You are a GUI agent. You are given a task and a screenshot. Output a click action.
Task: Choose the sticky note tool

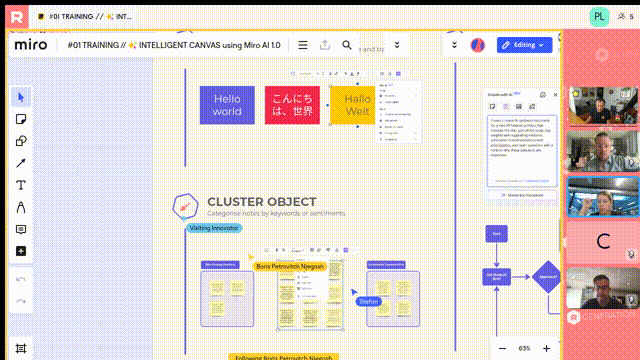21,119
